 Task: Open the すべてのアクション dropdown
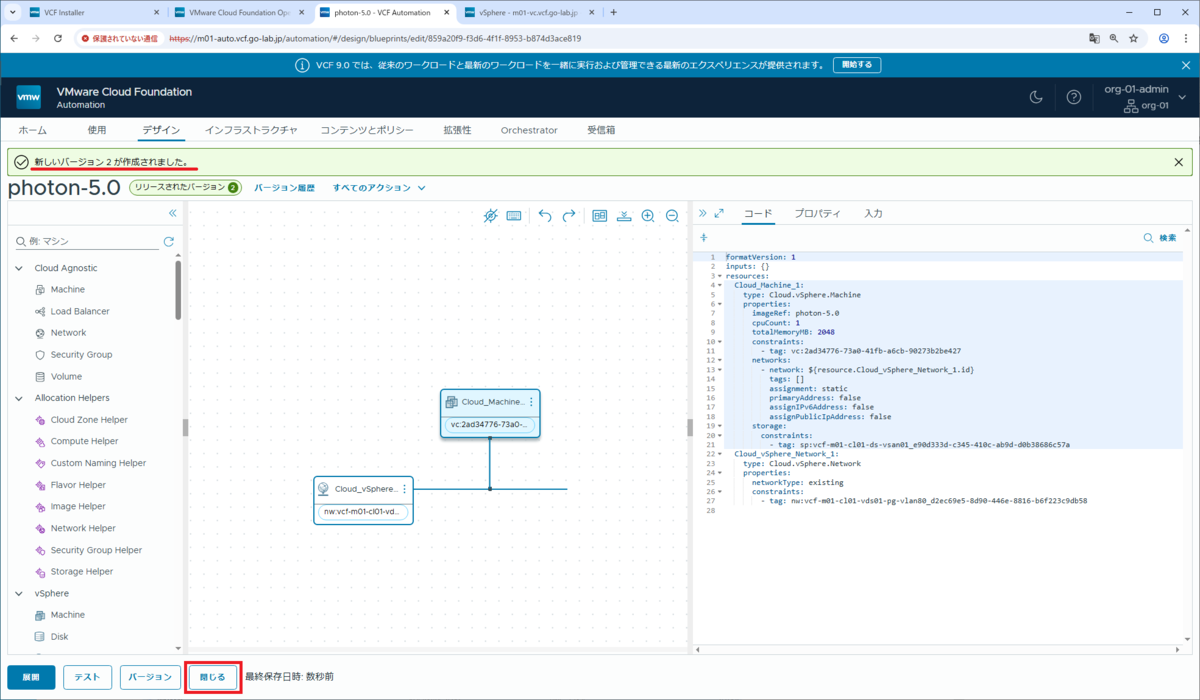coord(379,187)
